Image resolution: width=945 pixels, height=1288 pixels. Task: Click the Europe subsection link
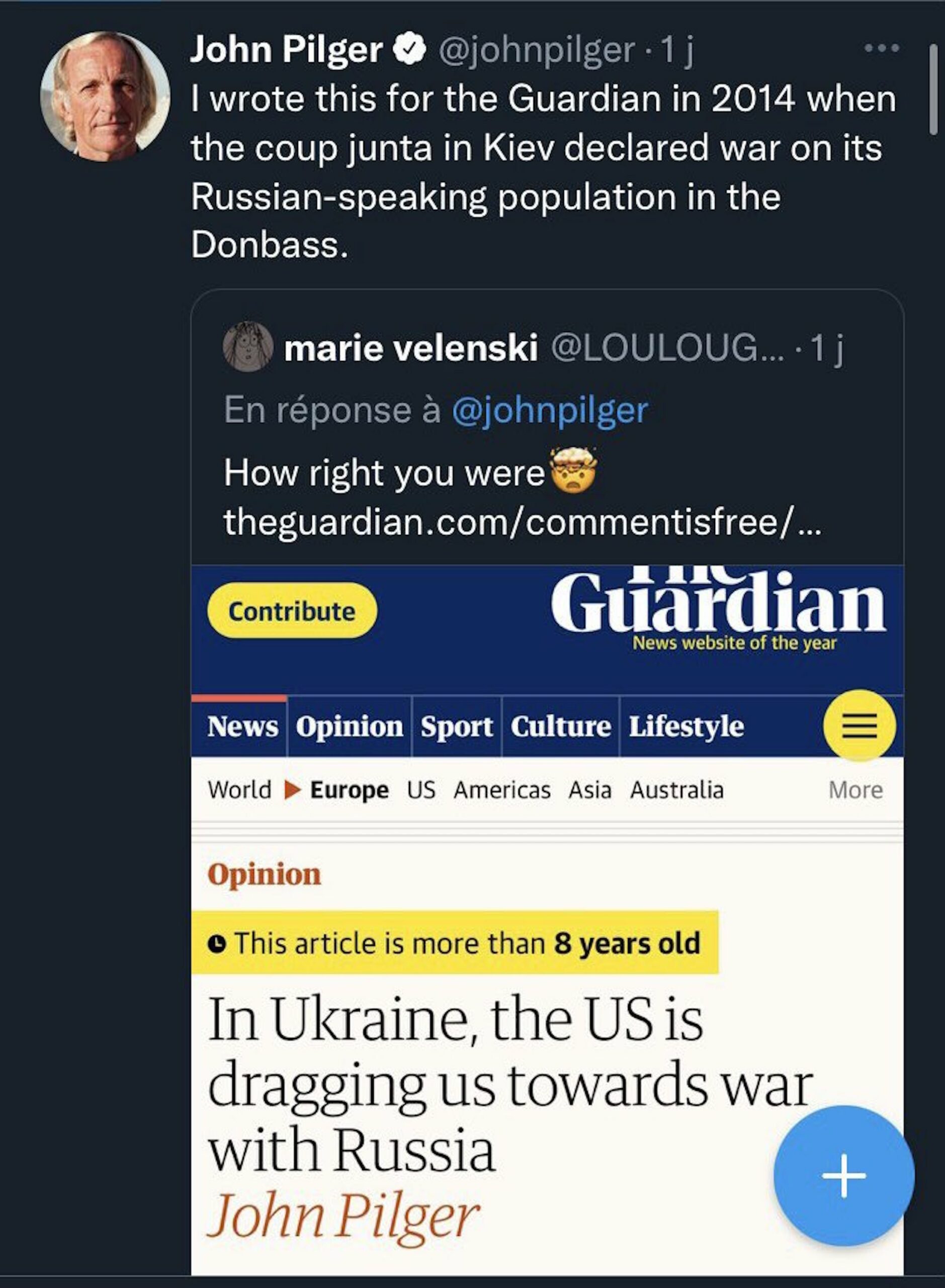(x=349, y=790)
